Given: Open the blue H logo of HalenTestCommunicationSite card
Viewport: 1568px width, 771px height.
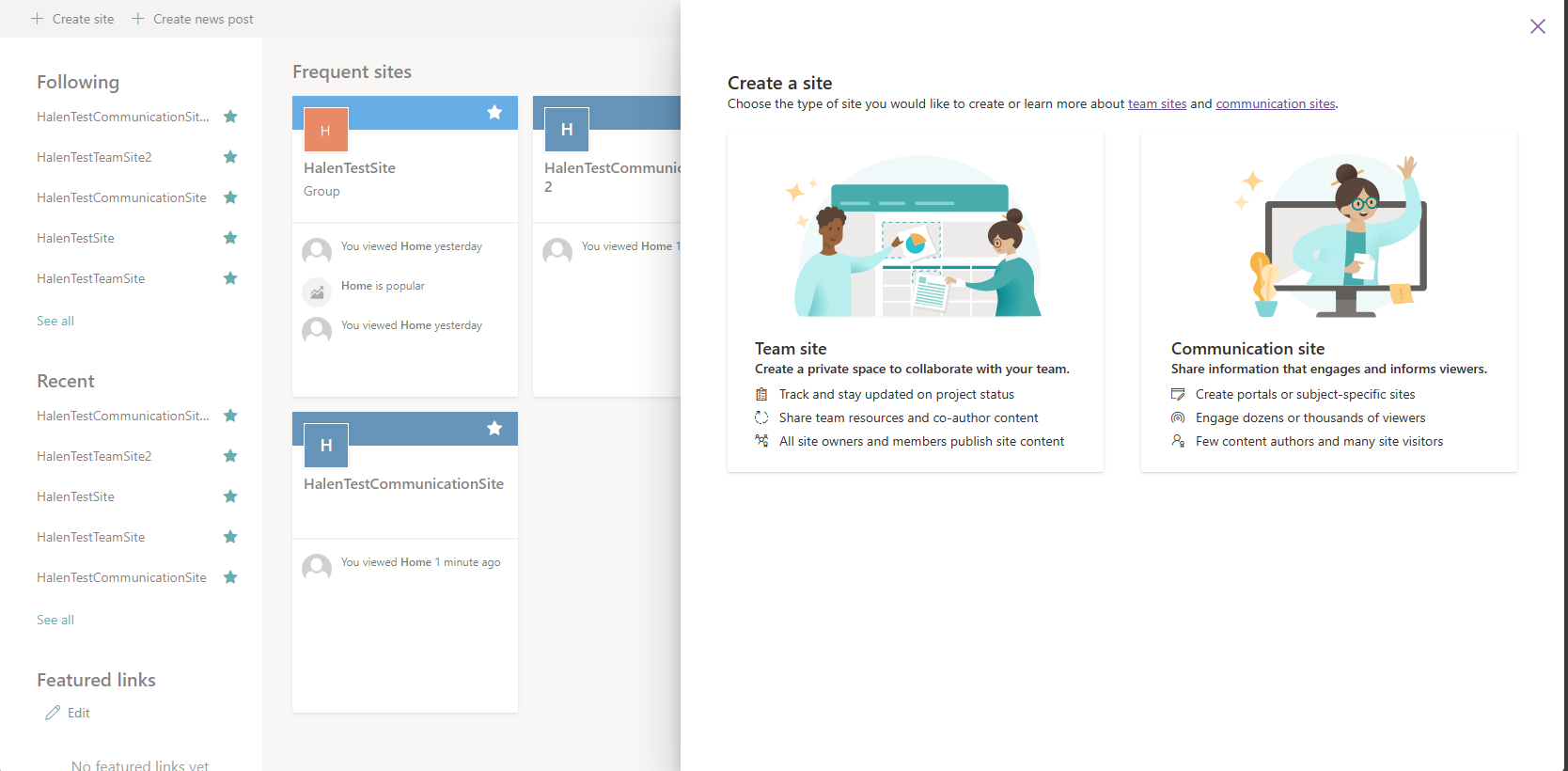Looking at the screenshot, I should [x=326, y=446].
